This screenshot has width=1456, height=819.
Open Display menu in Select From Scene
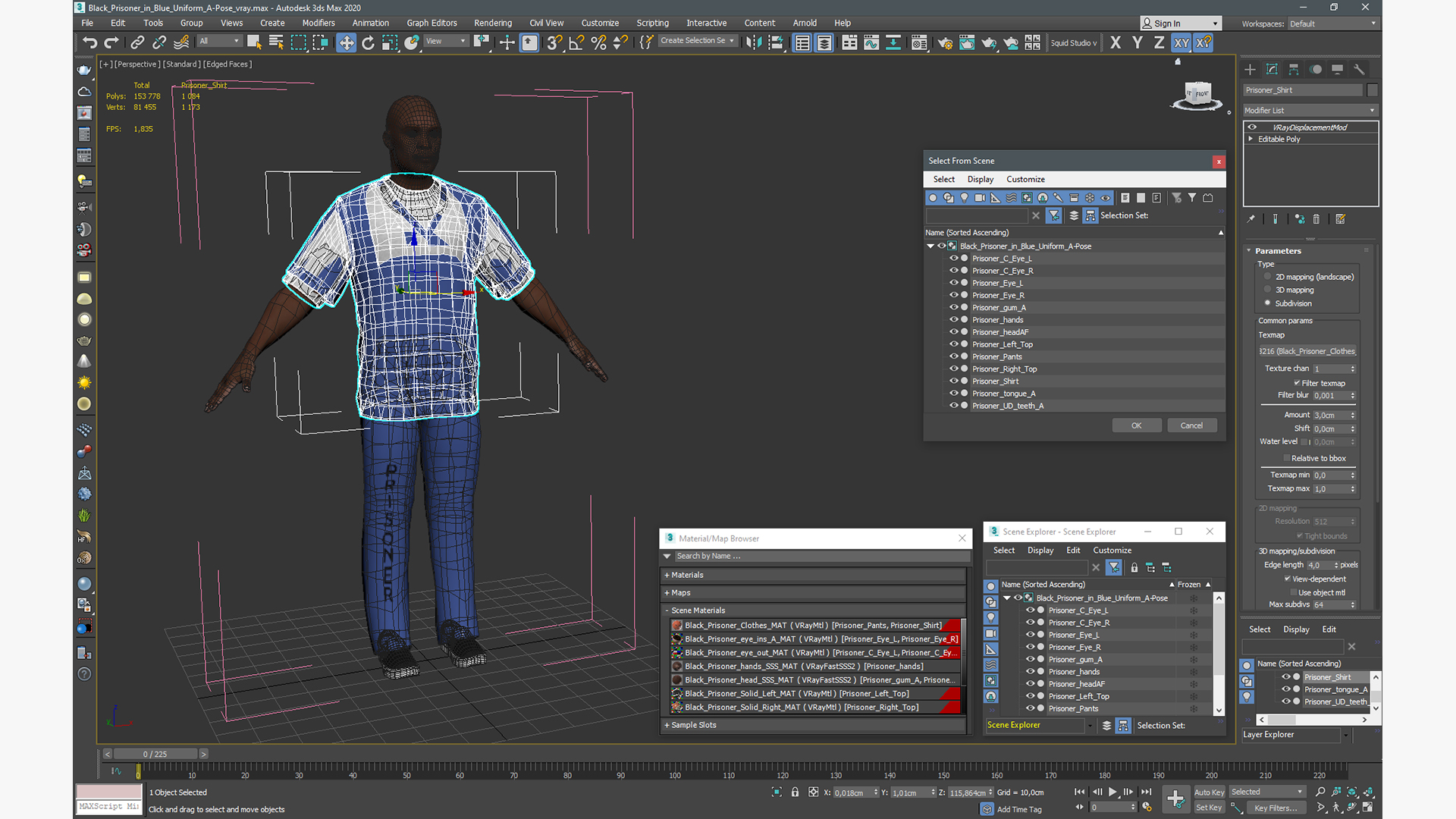tap(980, 179)
